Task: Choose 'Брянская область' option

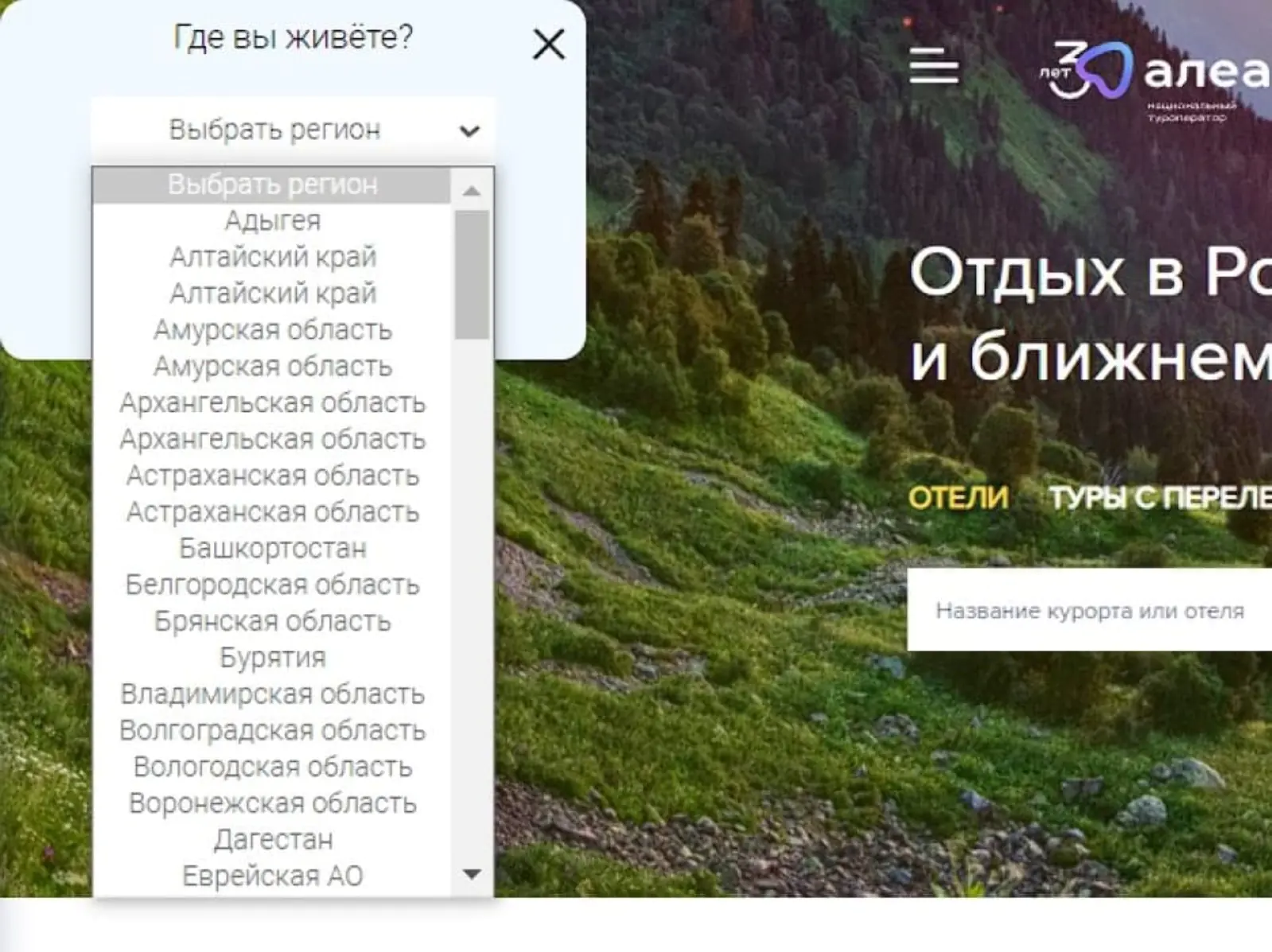Action: (272, 621)
